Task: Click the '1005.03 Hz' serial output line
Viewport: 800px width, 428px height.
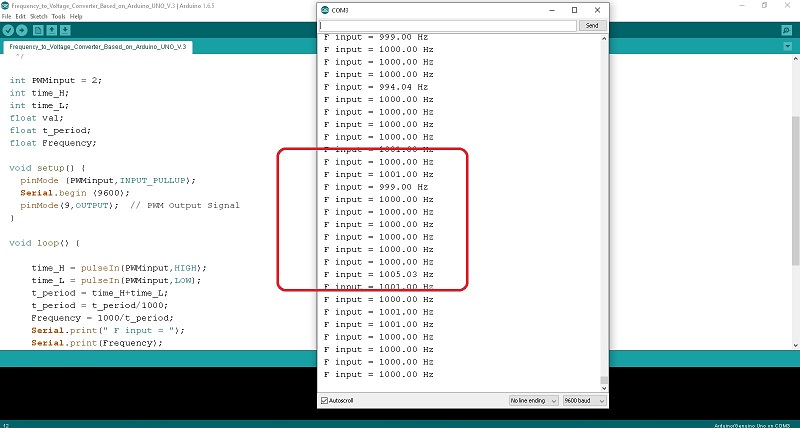Action: (379, 274)
